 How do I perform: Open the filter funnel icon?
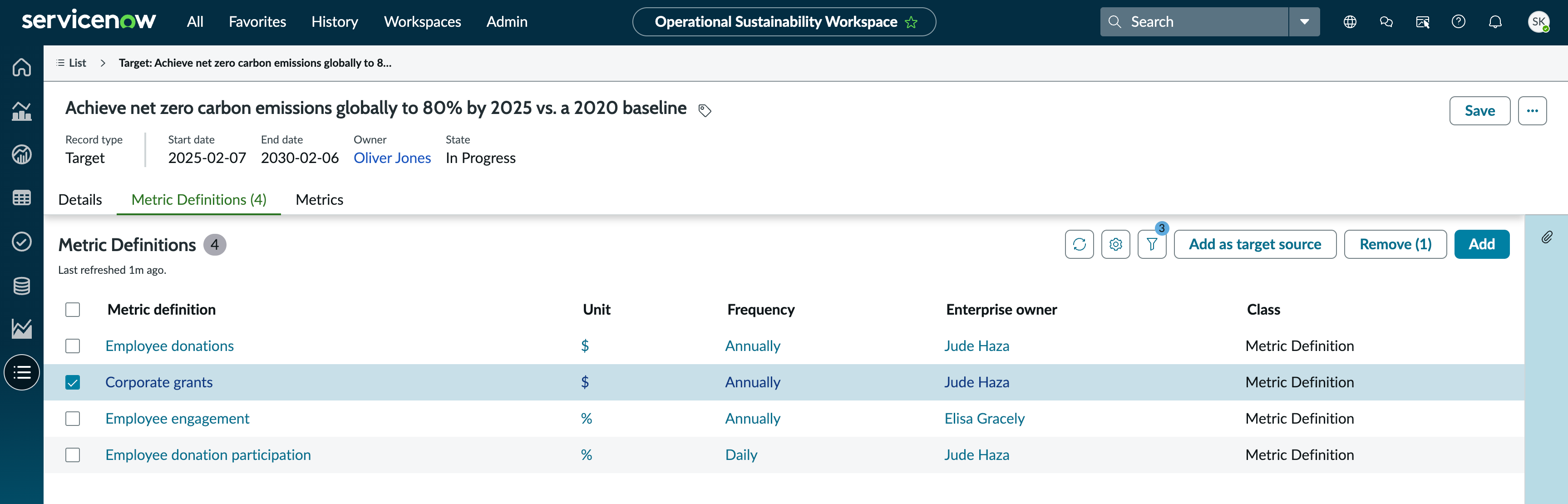[x=1152, y=244]
